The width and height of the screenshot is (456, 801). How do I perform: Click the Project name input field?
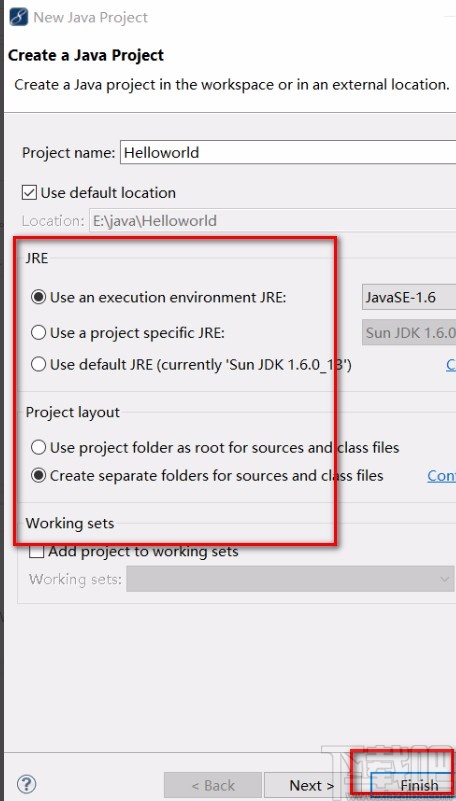tap(288, 153)
